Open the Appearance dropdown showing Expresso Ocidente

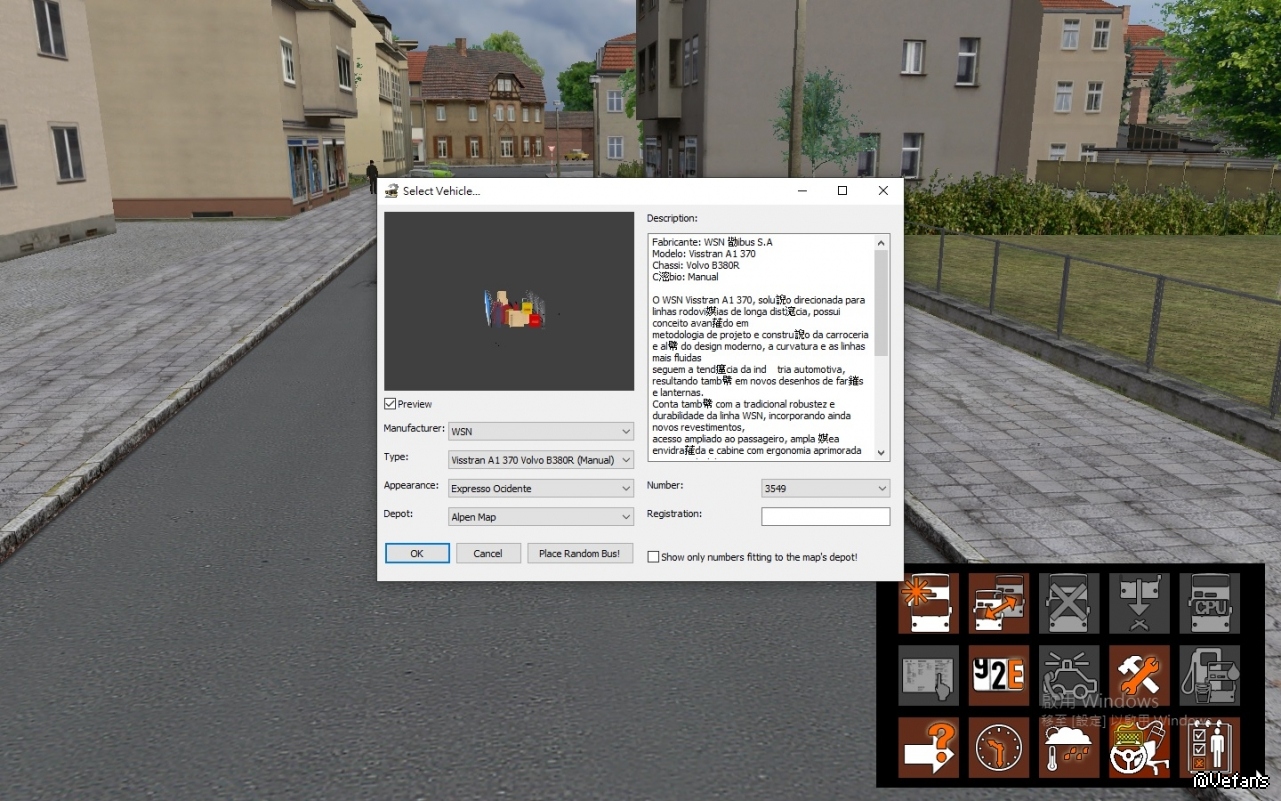pyautogui.click(x=541, y=488)
